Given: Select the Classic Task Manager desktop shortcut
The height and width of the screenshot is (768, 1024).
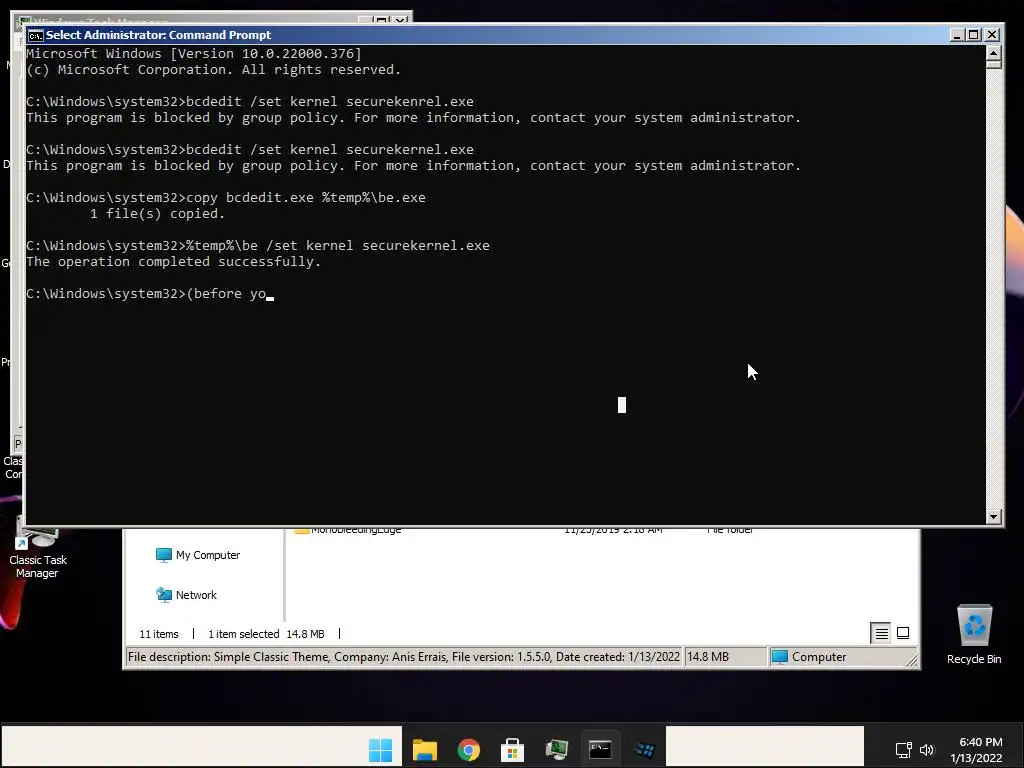Looking at the screenshot, I should [x=37, y=549].
